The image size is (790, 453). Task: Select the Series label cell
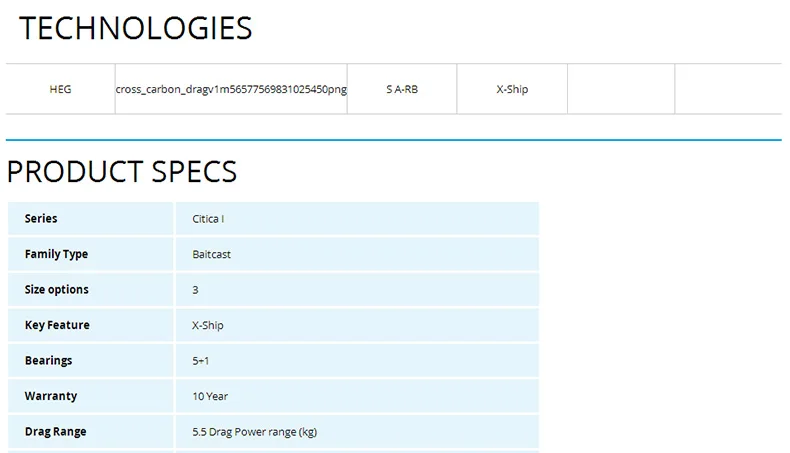91,219
